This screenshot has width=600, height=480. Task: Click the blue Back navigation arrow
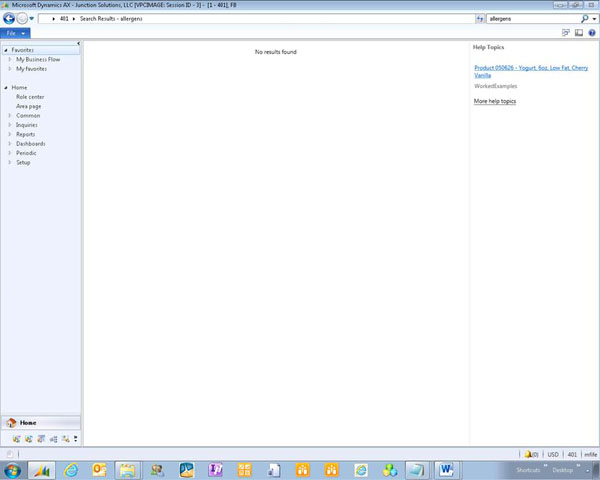pyautogui.click(x=9, y=18)
